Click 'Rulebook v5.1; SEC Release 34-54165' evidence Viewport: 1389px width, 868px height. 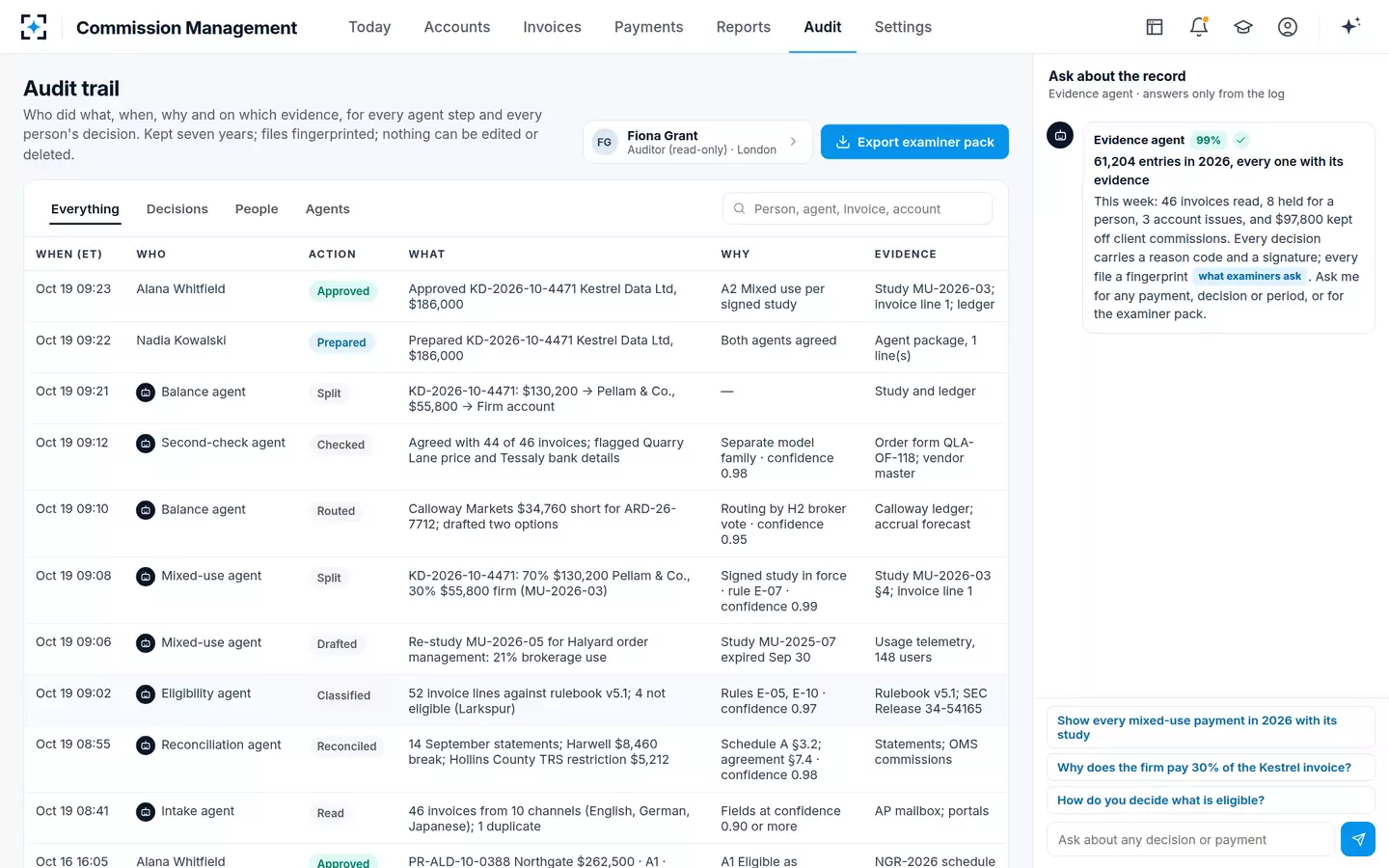click(x=931, y=701)
